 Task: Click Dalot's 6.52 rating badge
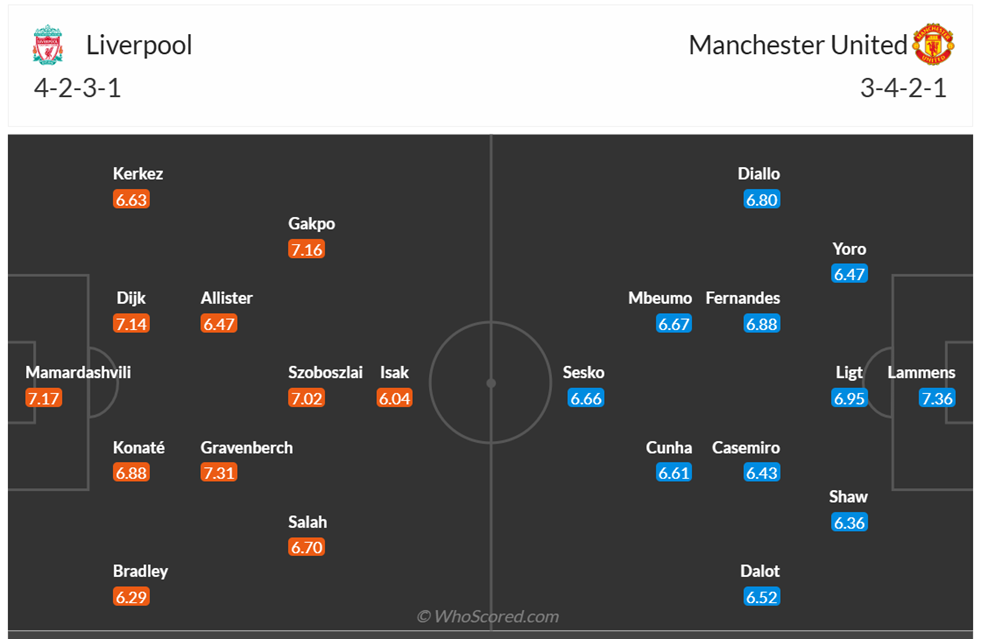click(x=761, y=597)
